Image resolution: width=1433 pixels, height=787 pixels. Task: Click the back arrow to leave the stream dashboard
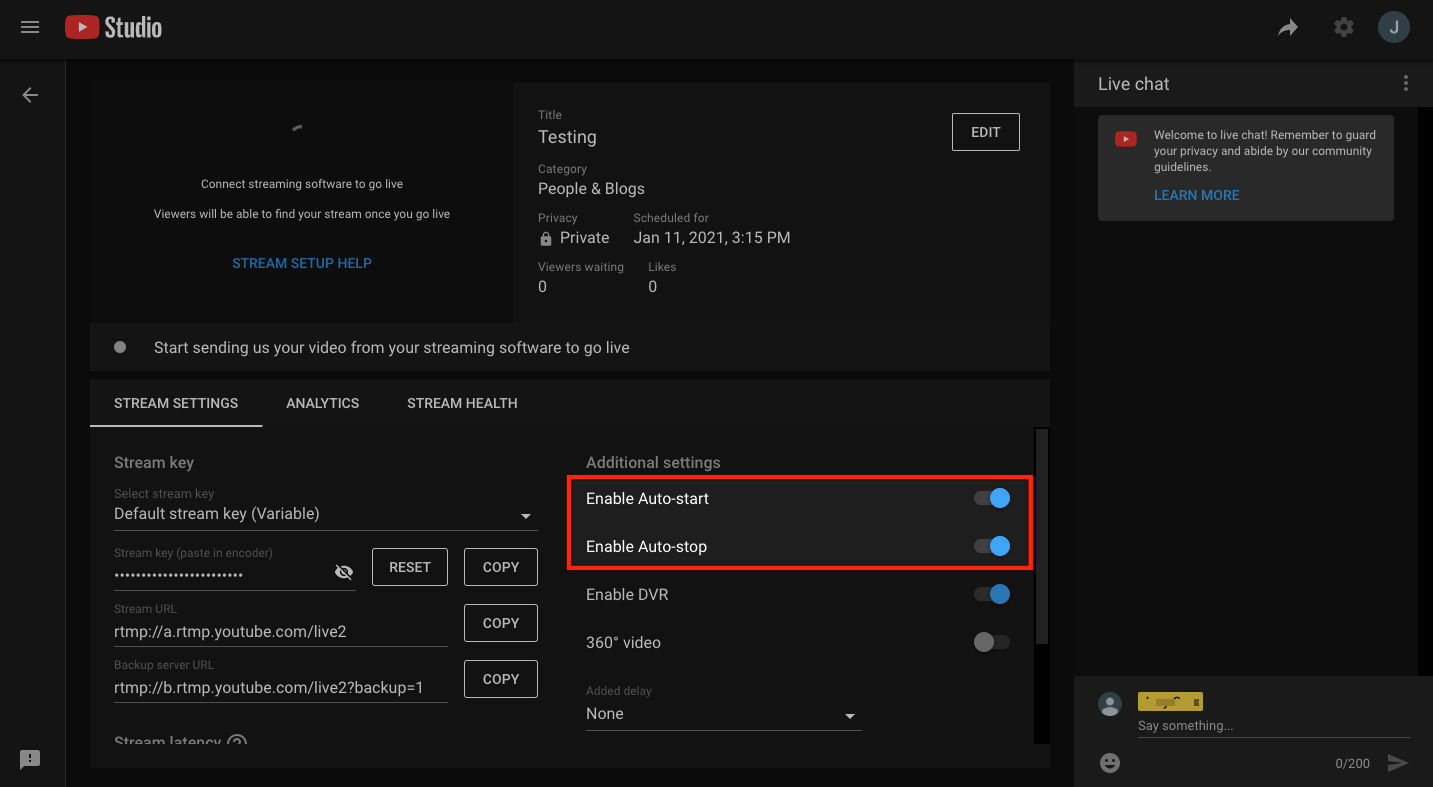pos(29,94)
